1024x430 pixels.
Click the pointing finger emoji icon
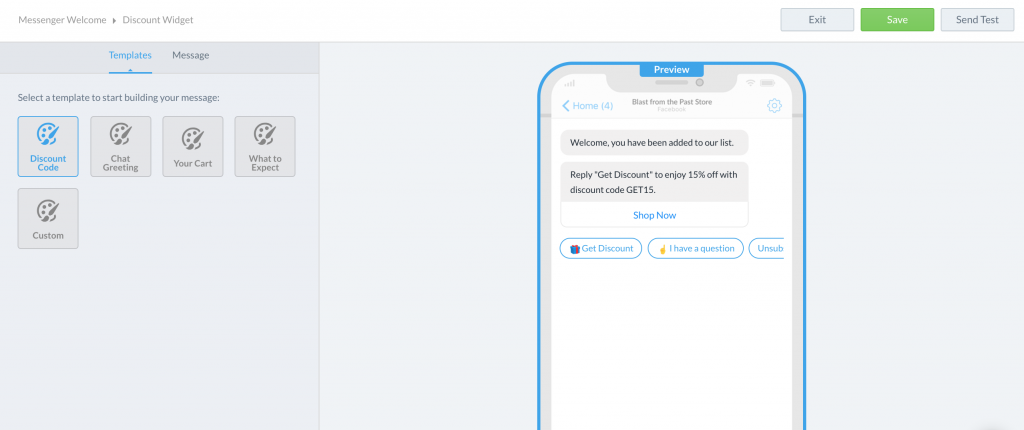click(x=662, y=249)
